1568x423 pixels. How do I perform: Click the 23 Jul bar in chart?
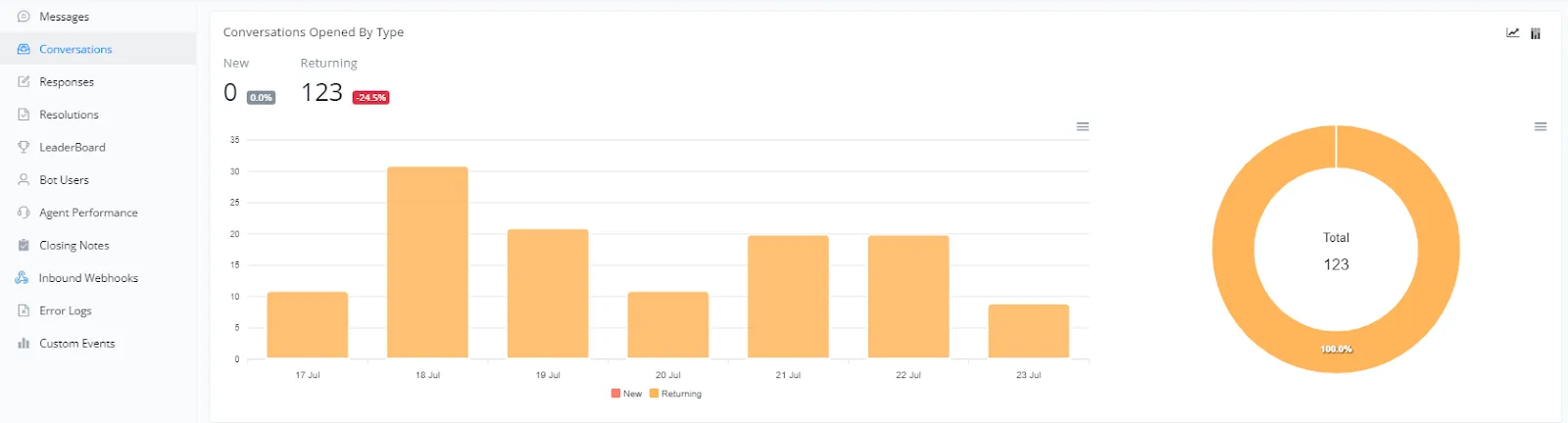[1029, 331]
